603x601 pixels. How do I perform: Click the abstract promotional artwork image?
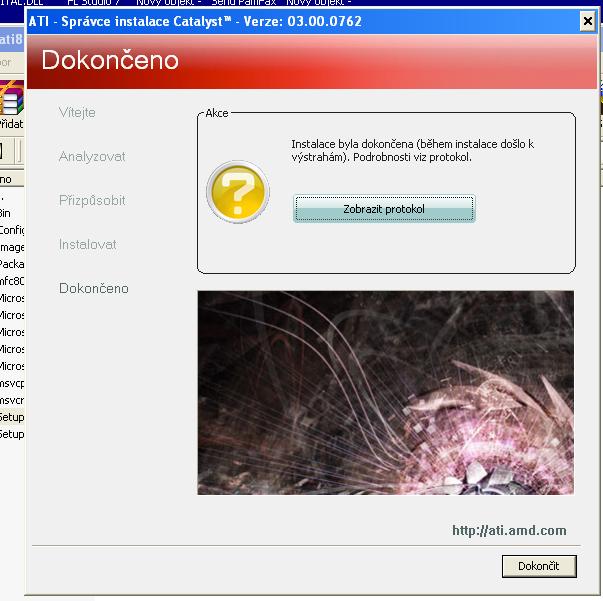pyautogui.click(x=385, y=393)
